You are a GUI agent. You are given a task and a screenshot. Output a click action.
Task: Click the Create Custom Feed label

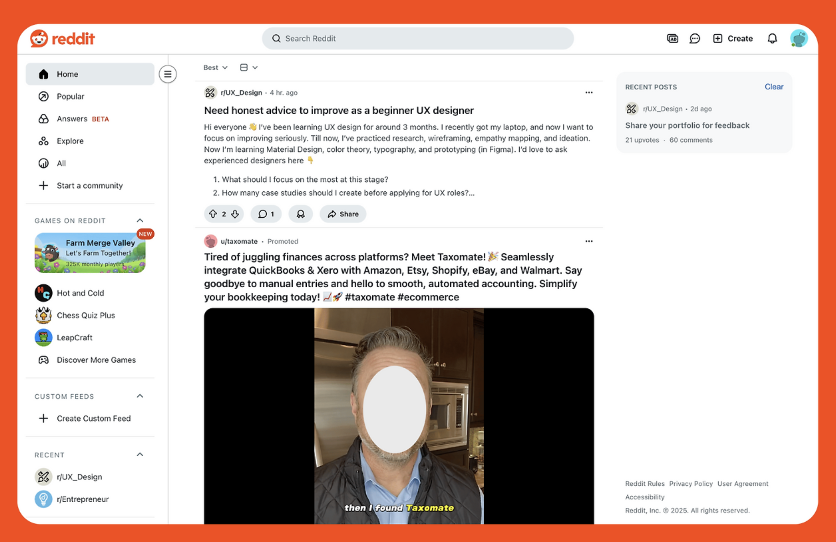coord(94,418)
